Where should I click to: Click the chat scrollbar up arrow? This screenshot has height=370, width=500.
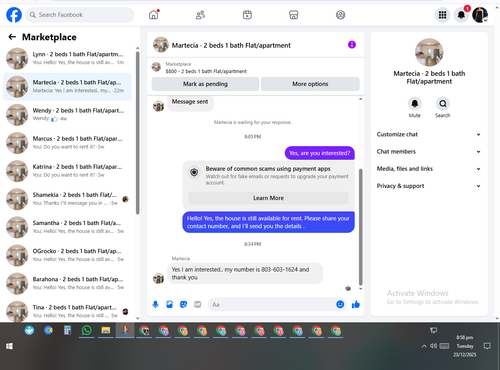[360, 99]
